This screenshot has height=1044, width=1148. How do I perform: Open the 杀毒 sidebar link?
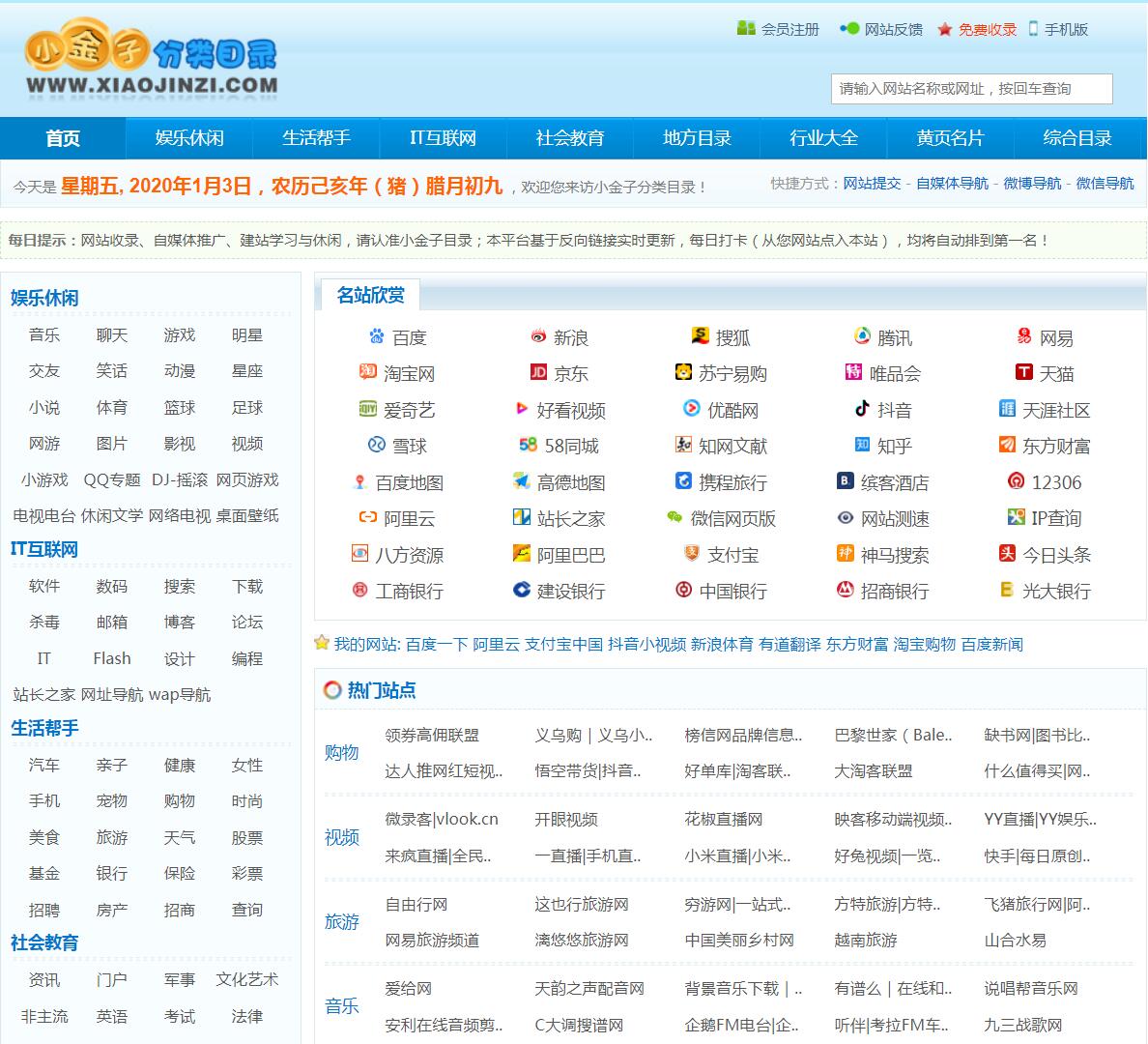pyautogui.click(x=43, y=622)
